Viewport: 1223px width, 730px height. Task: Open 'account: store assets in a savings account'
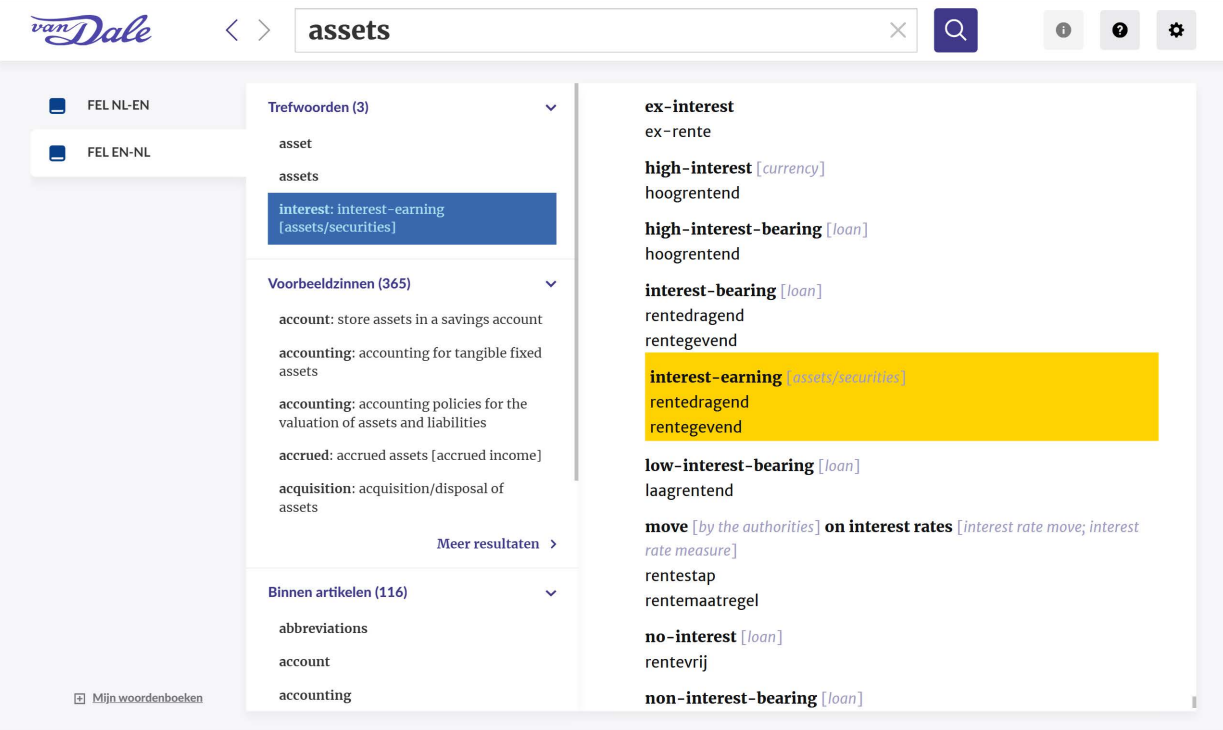(x=411, y=319)
